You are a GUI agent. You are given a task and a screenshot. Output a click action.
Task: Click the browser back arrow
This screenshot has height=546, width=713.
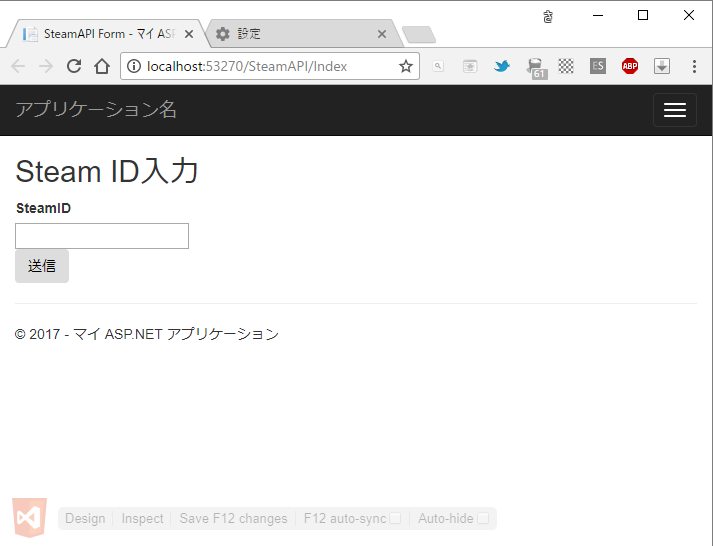pyautogui.click(x=18, y=66)
